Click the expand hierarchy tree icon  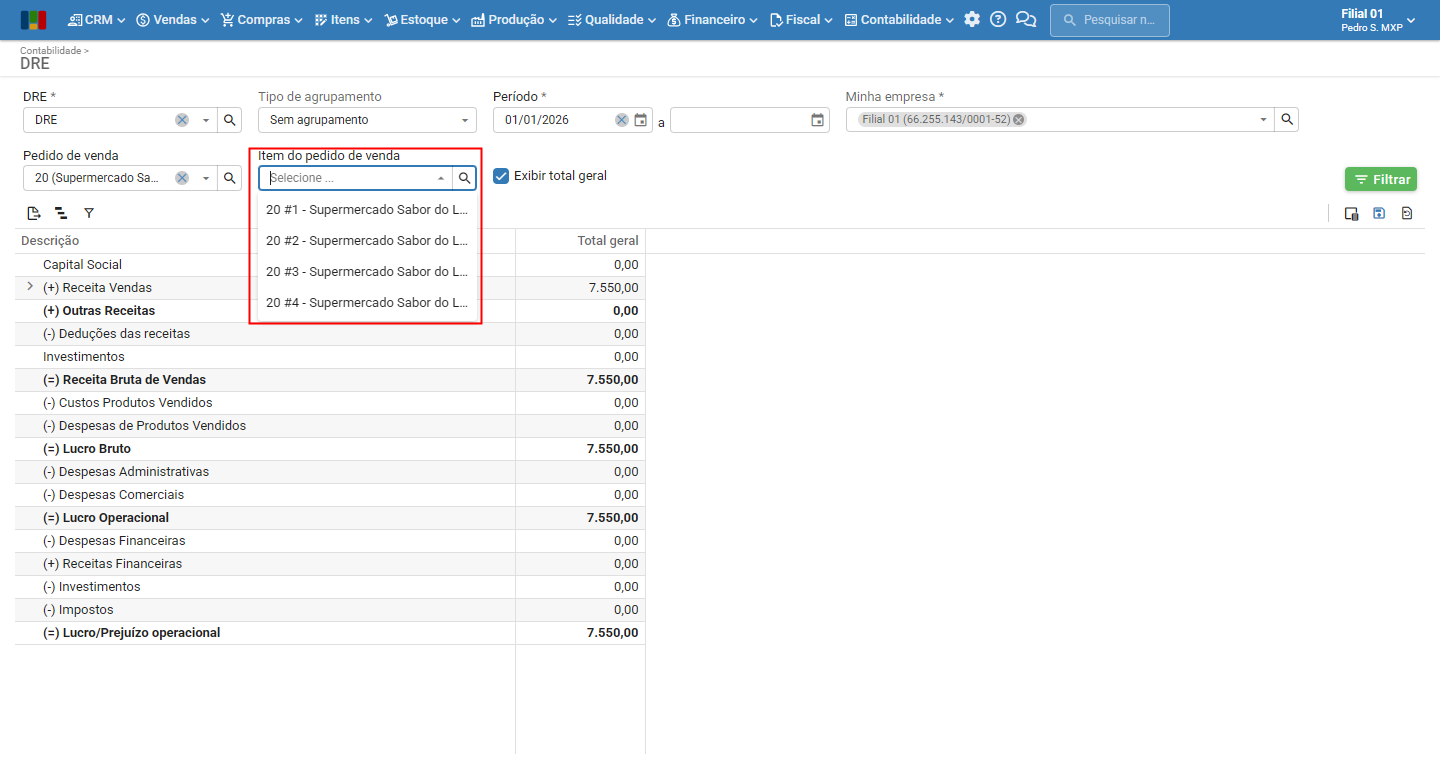[x=61, y=213]
